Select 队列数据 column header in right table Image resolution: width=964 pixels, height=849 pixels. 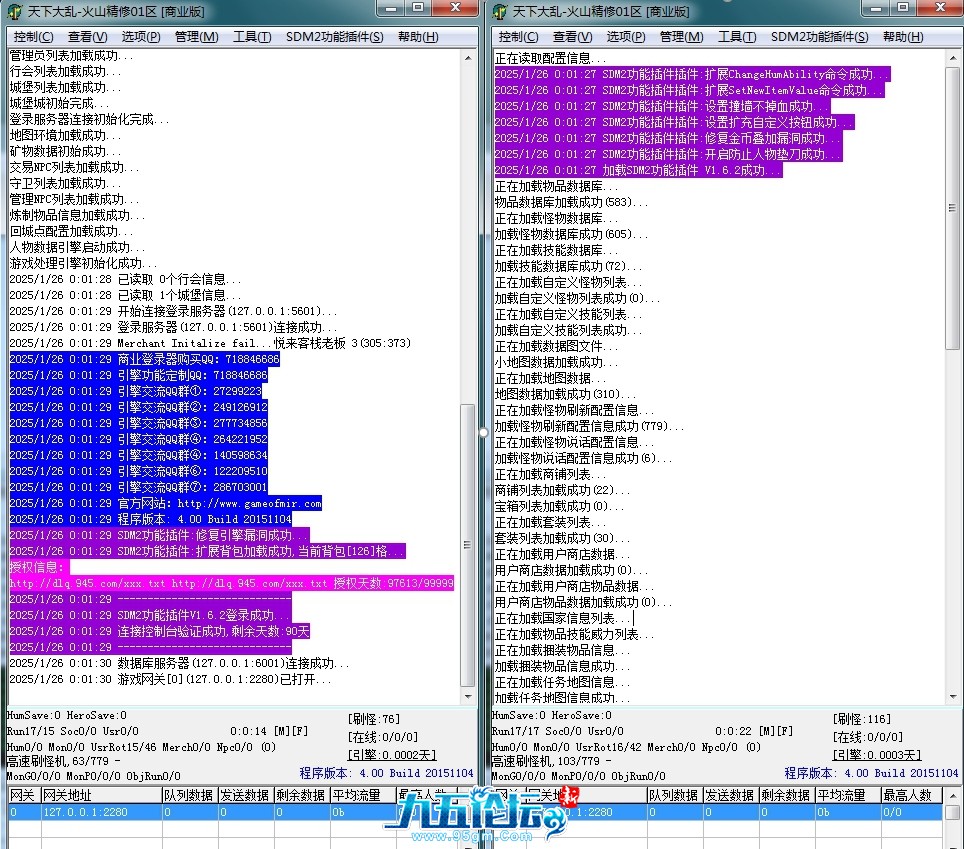tap(675, 796)
